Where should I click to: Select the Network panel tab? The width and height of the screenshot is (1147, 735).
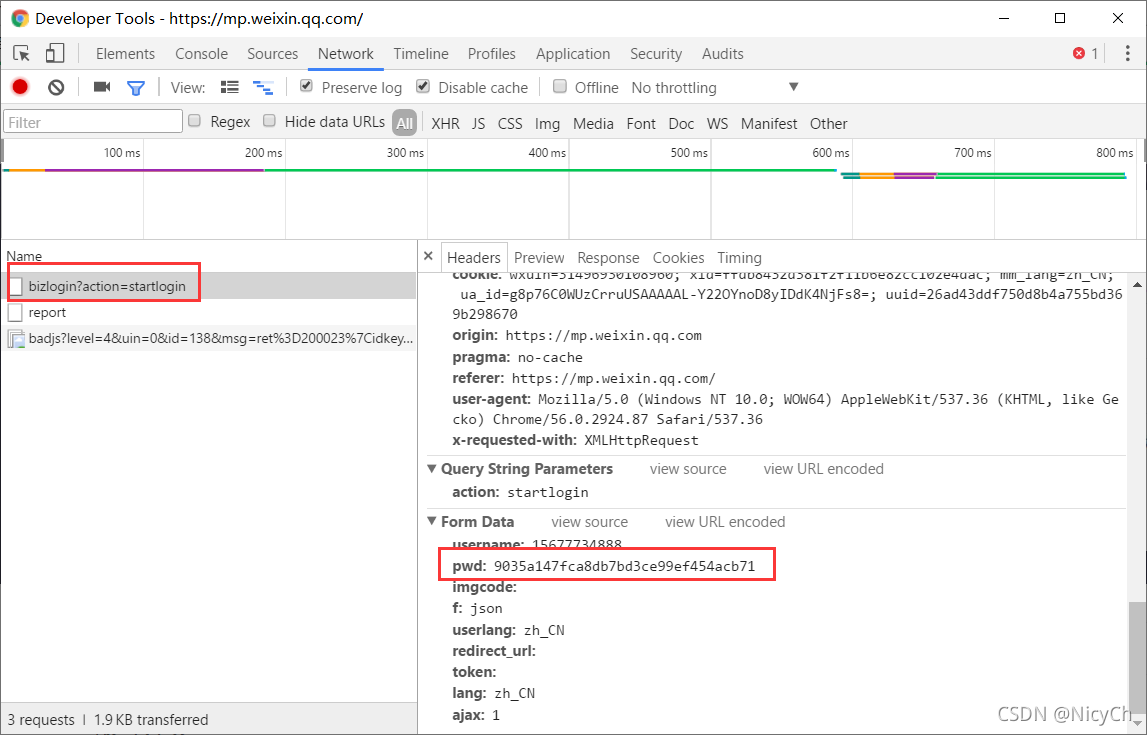[345, 53]
